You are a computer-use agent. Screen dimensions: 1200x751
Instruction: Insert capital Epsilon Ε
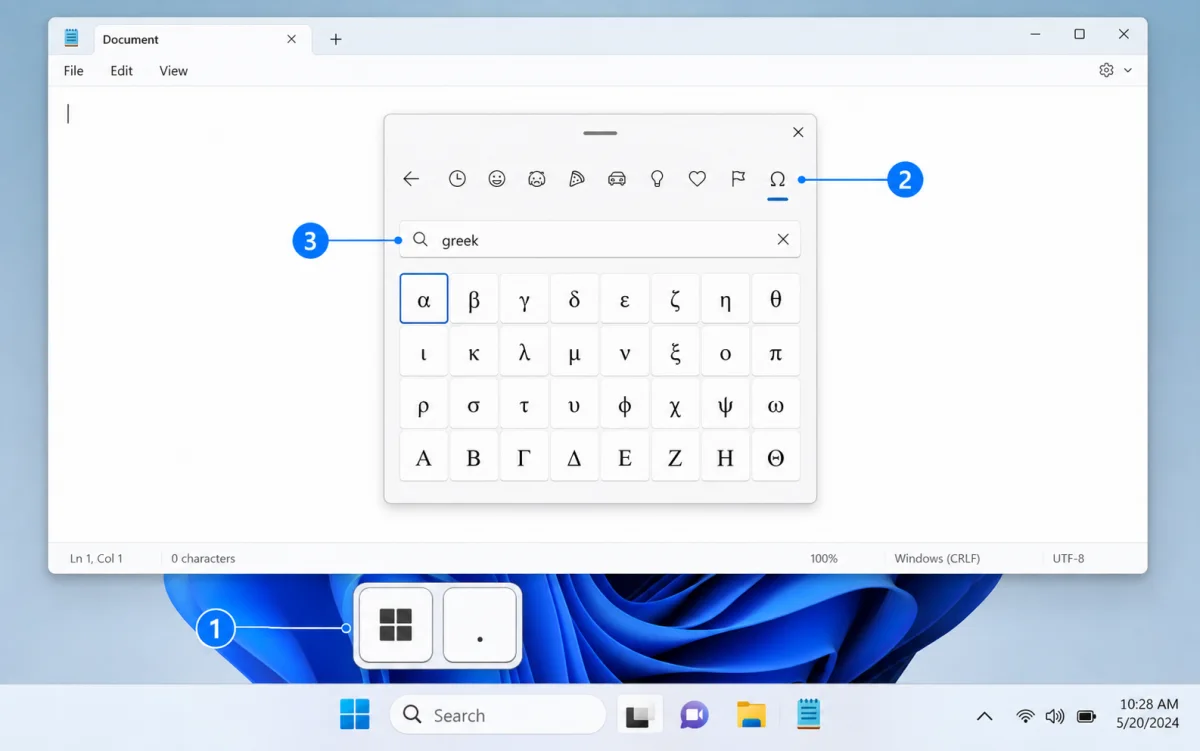[x=625, y=457]
